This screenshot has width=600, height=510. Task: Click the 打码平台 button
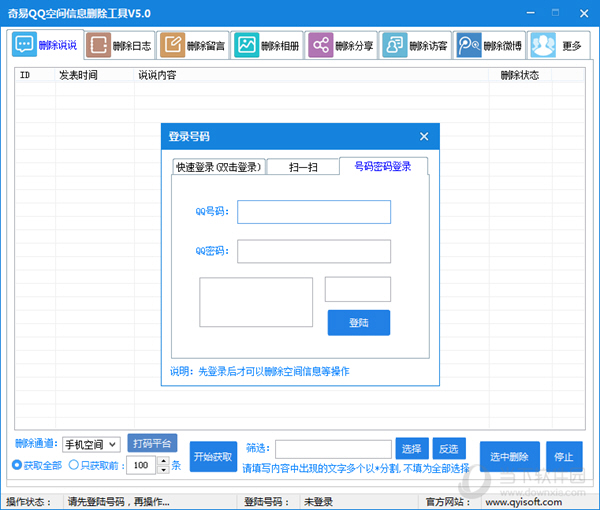(x=152, y=443)
